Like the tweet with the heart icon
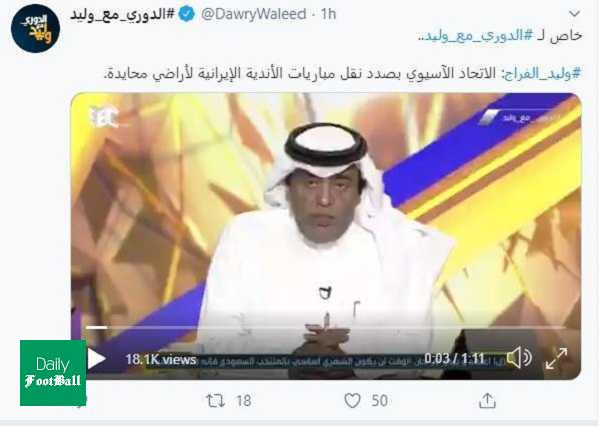The height and width of the screenshot is (426, 600). click(x=352, y=401)
